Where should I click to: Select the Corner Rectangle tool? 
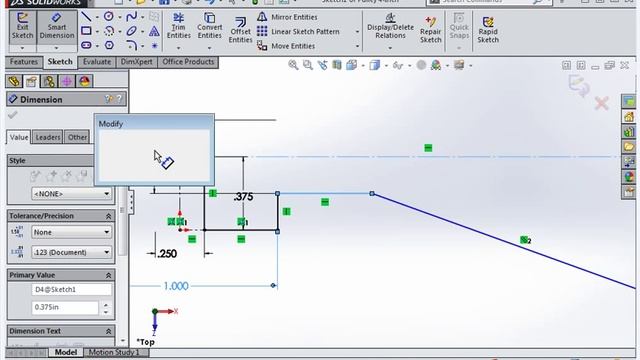86,31
